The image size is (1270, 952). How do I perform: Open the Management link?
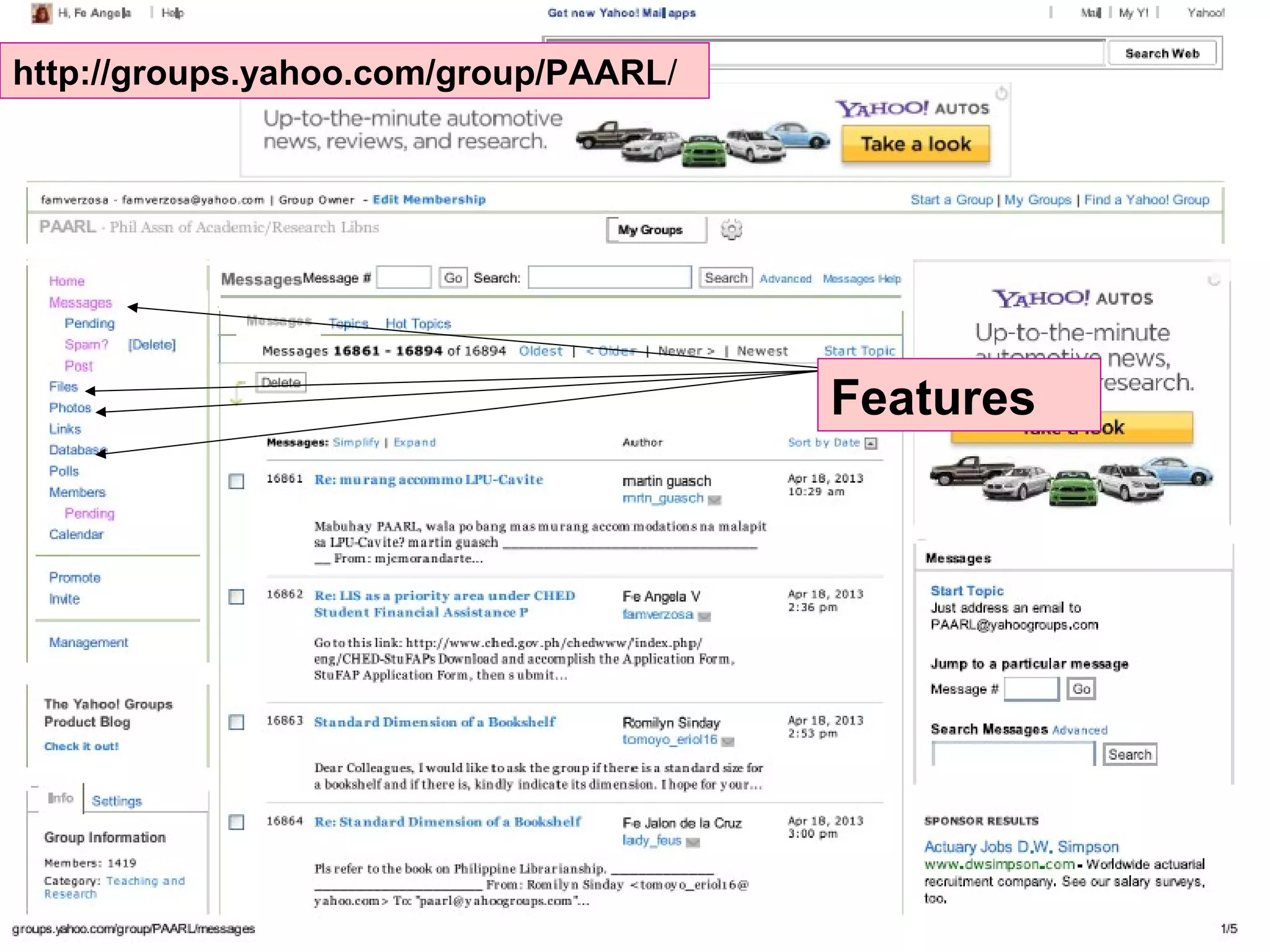point(89,643)
